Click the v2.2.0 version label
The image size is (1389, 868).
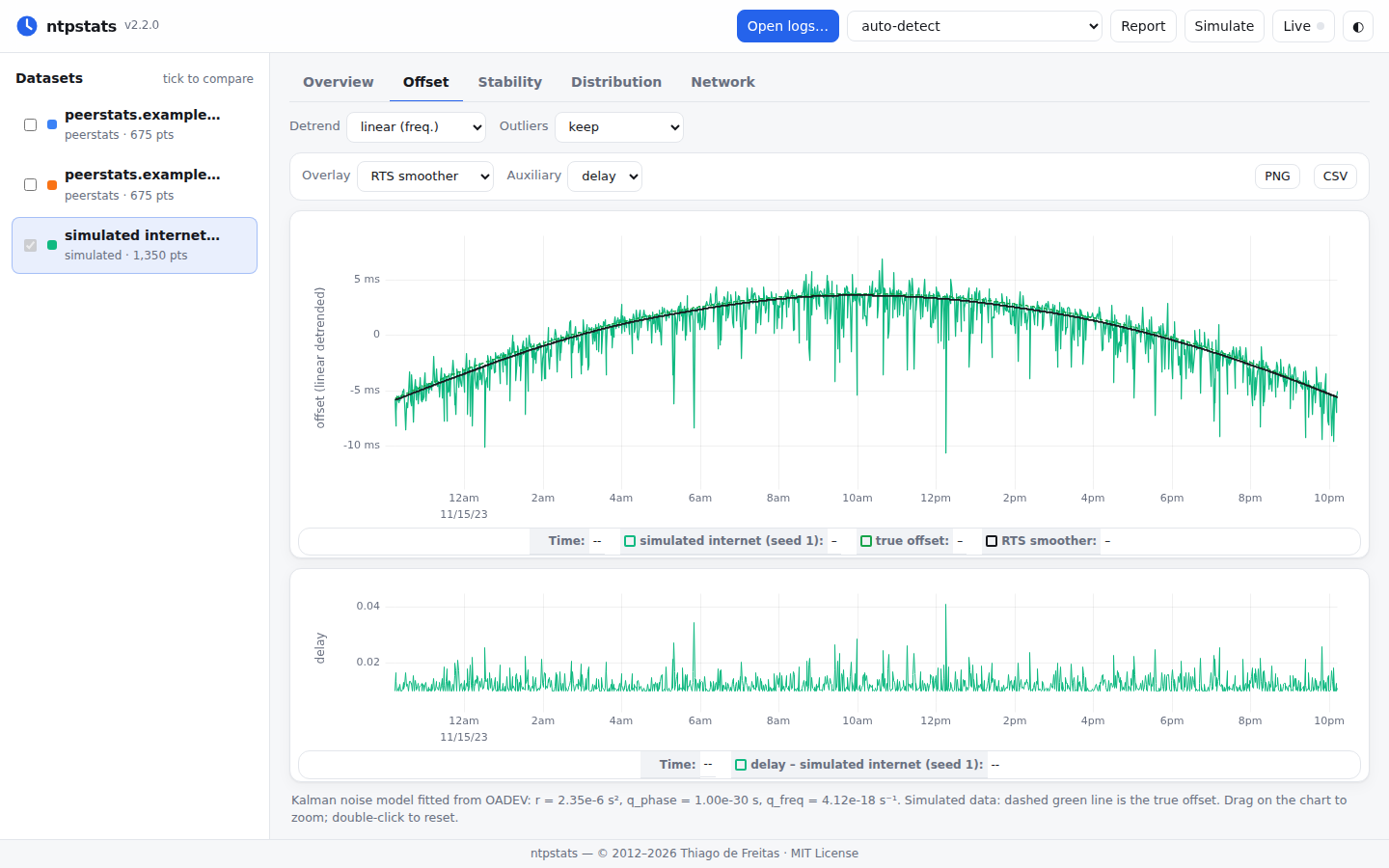tap(142, 25)
